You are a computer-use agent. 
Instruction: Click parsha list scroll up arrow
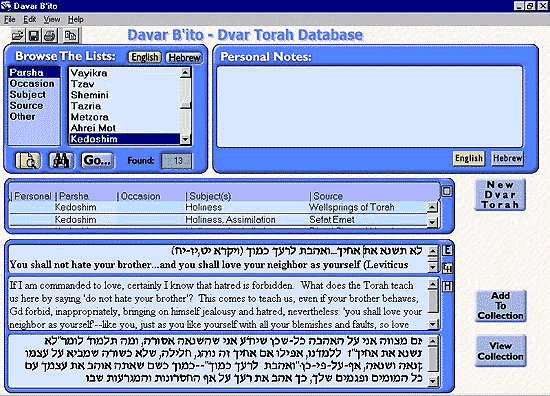(185, 73)
